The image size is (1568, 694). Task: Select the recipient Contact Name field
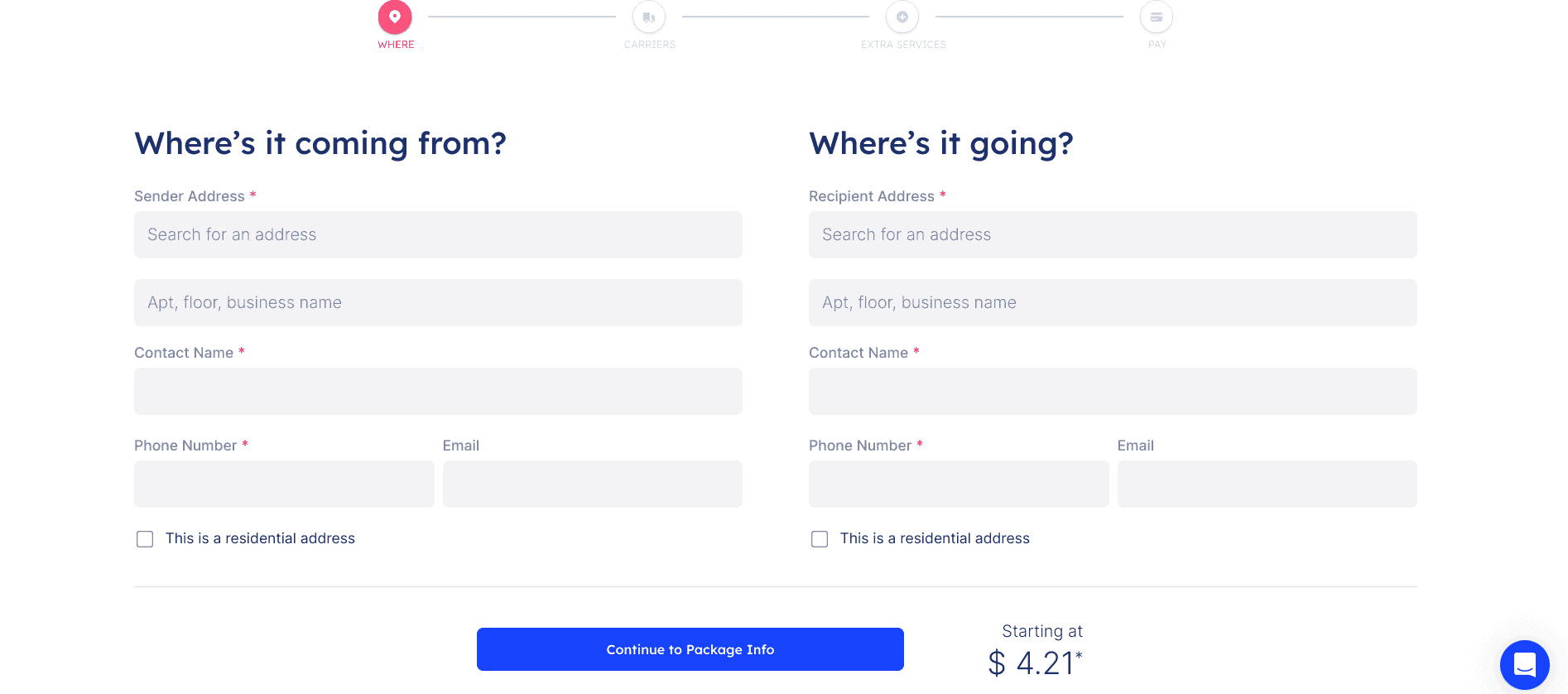tap(1113, 391)
